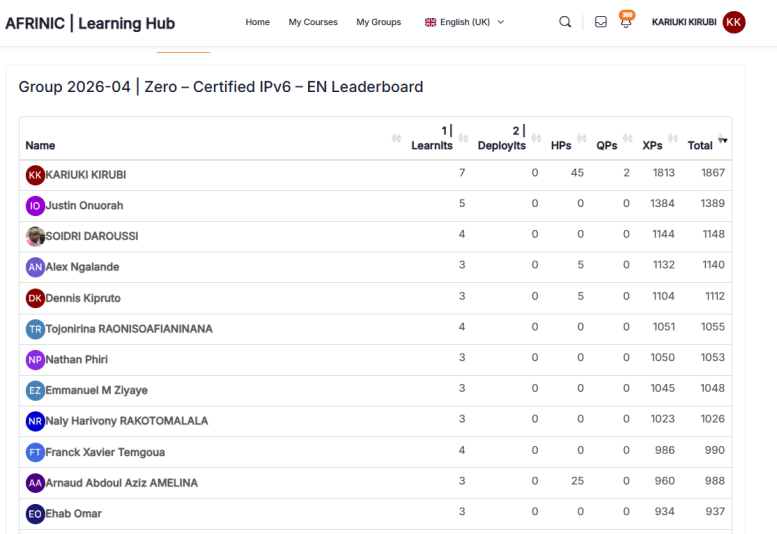Viewport: 777px width, 534px height.
Task: Click Tojonirina's TR avatar
Action: [35, 329]
